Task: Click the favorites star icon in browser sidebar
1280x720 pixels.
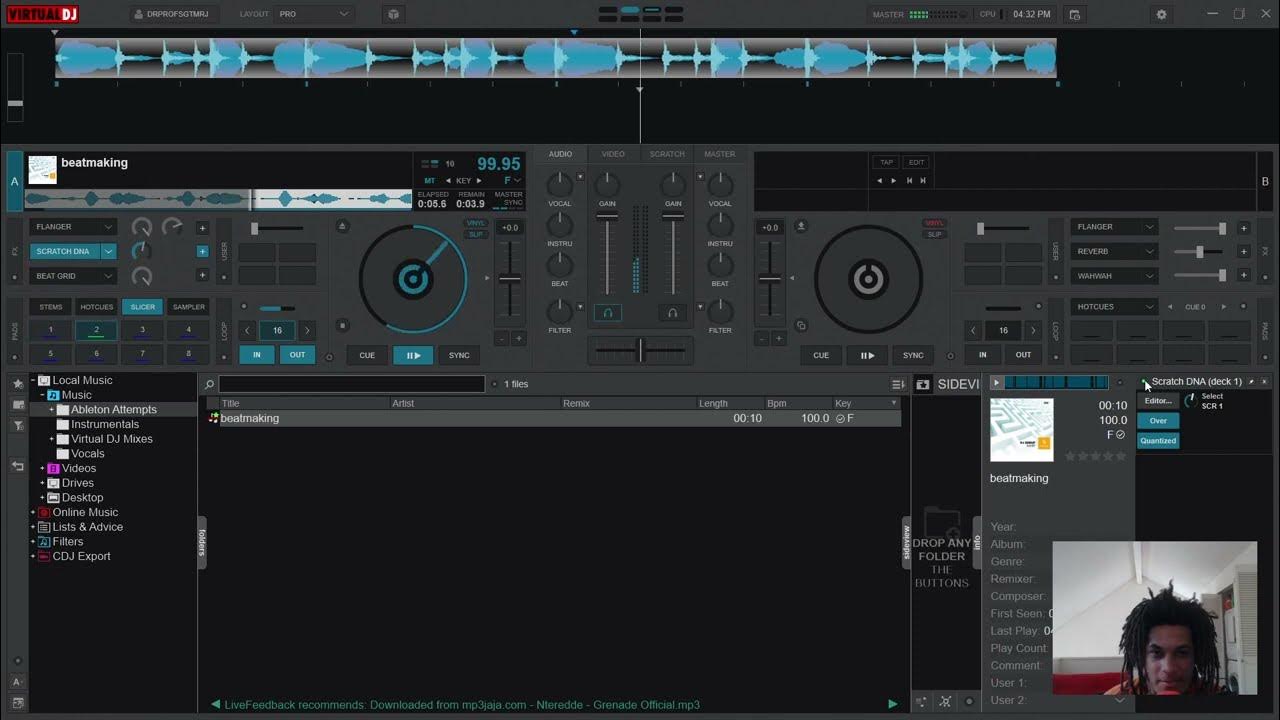Action: (x=17, y=383)
